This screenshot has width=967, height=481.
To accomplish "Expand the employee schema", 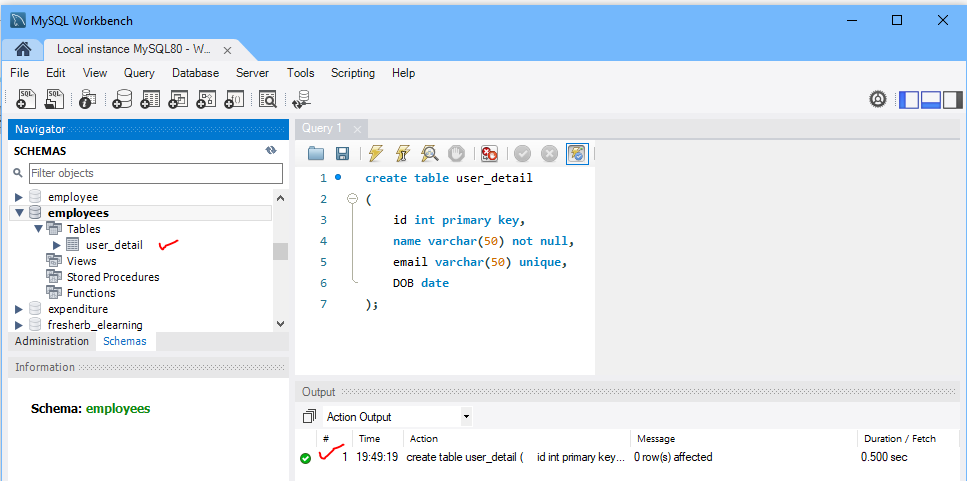I will [x=19, y=197].
